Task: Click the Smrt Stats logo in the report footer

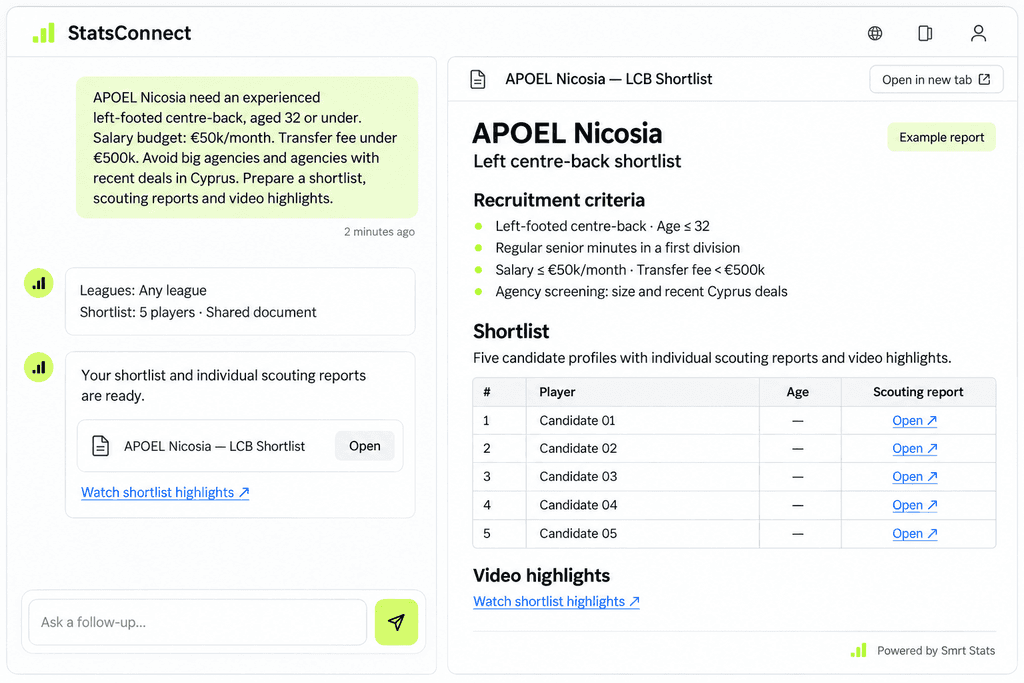Action: tap(858, 650)
